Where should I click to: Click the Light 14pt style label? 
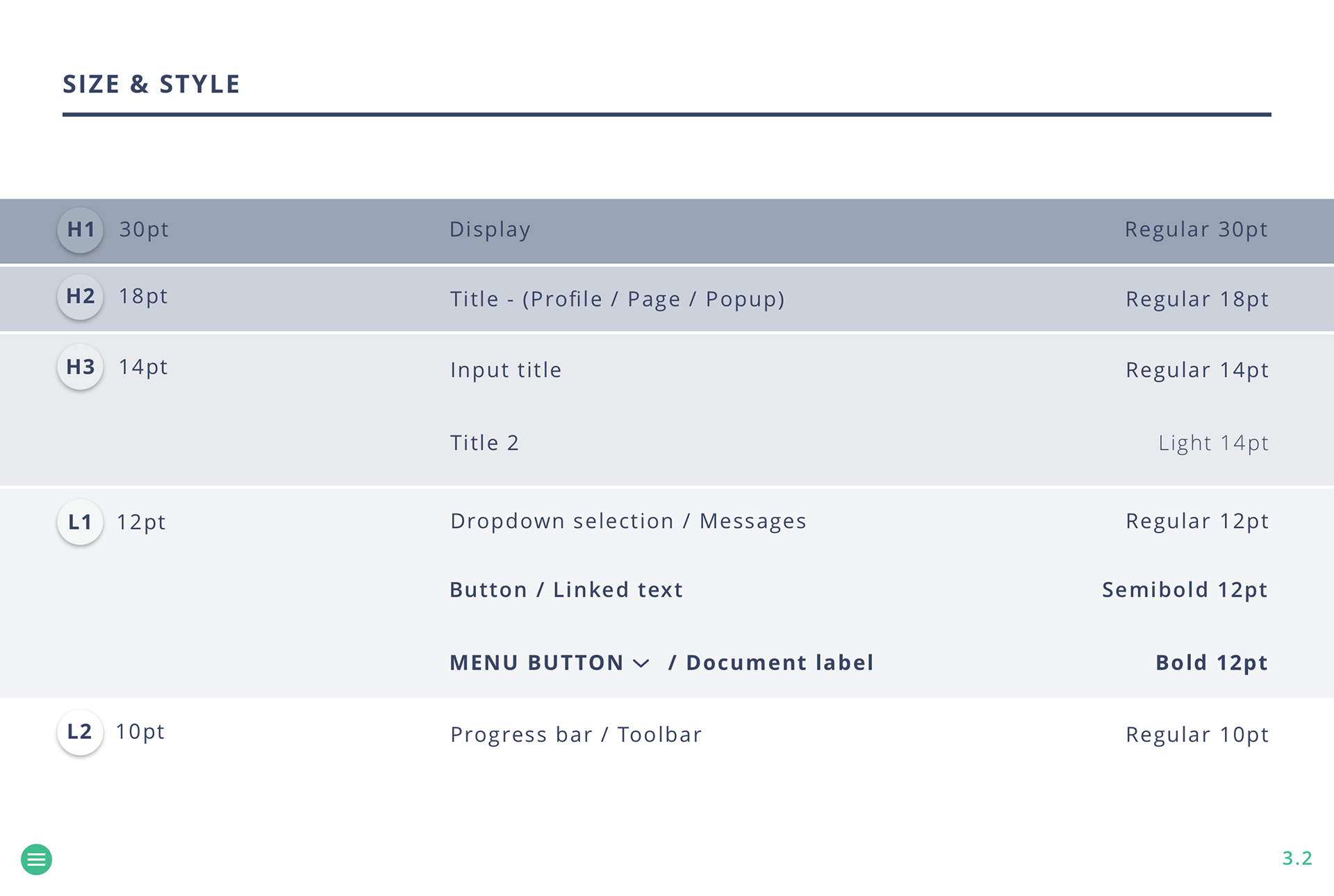click(x=1213, y=442)
